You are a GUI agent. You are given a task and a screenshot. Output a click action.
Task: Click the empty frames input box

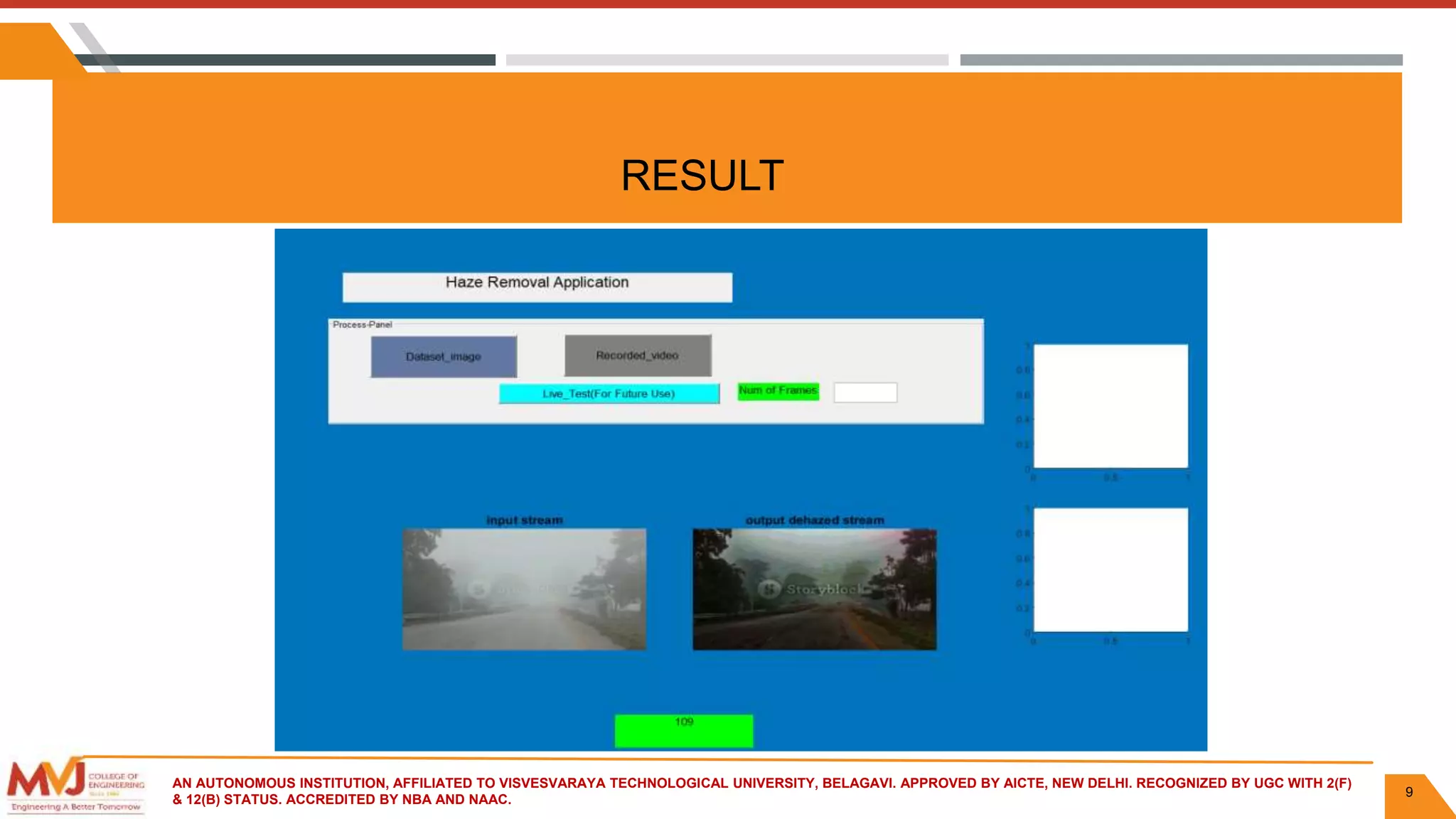click(865, 392)
